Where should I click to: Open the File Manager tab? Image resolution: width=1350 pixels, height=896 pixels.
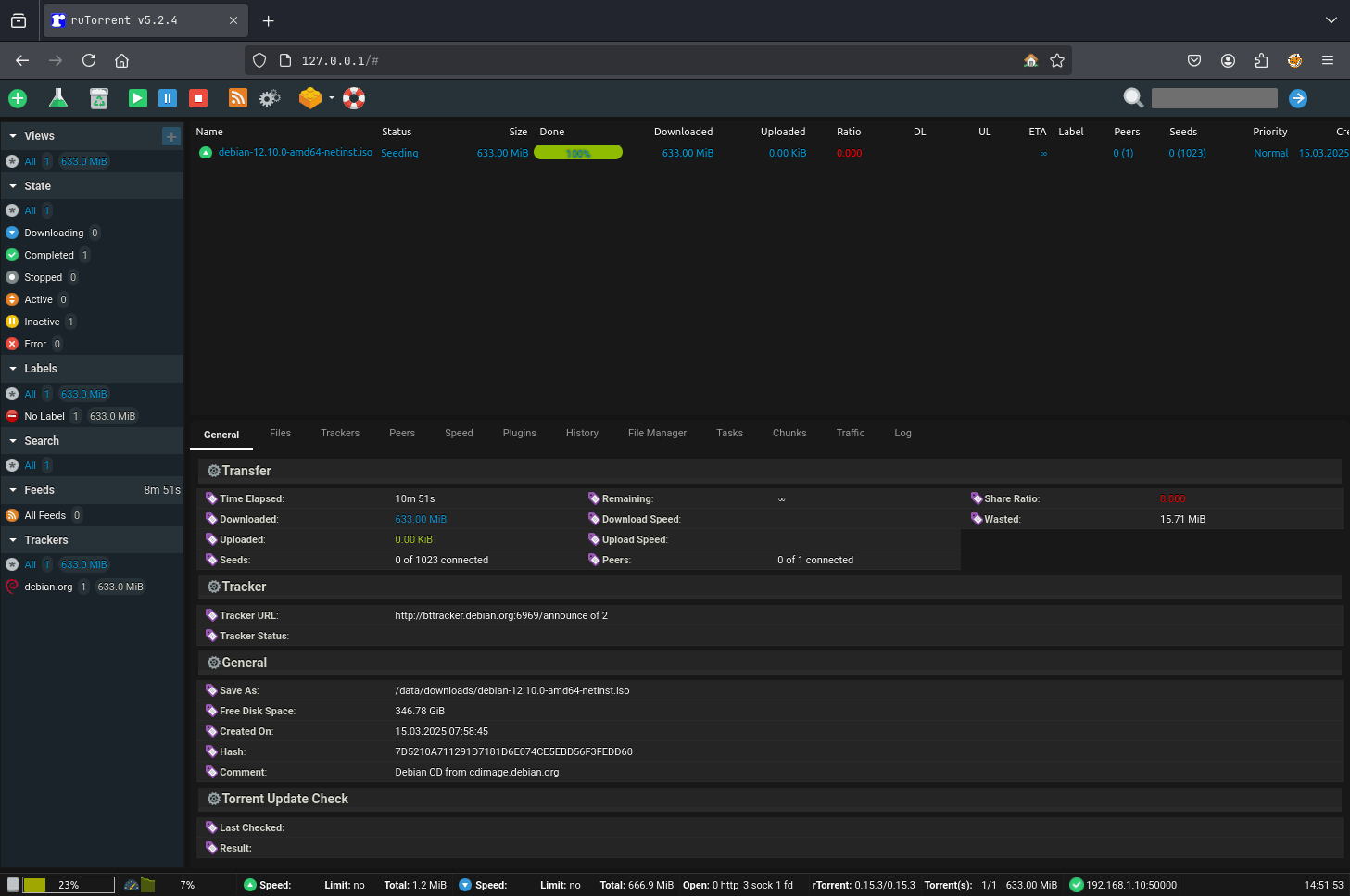pyautogui.click(x=657, y=433)
